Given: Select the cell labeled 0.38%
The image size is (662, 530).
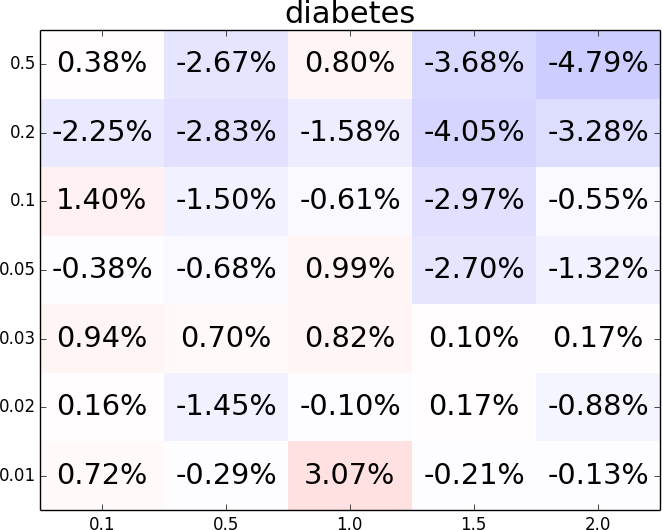Looking at the screenshot, I should pos(102,64).
